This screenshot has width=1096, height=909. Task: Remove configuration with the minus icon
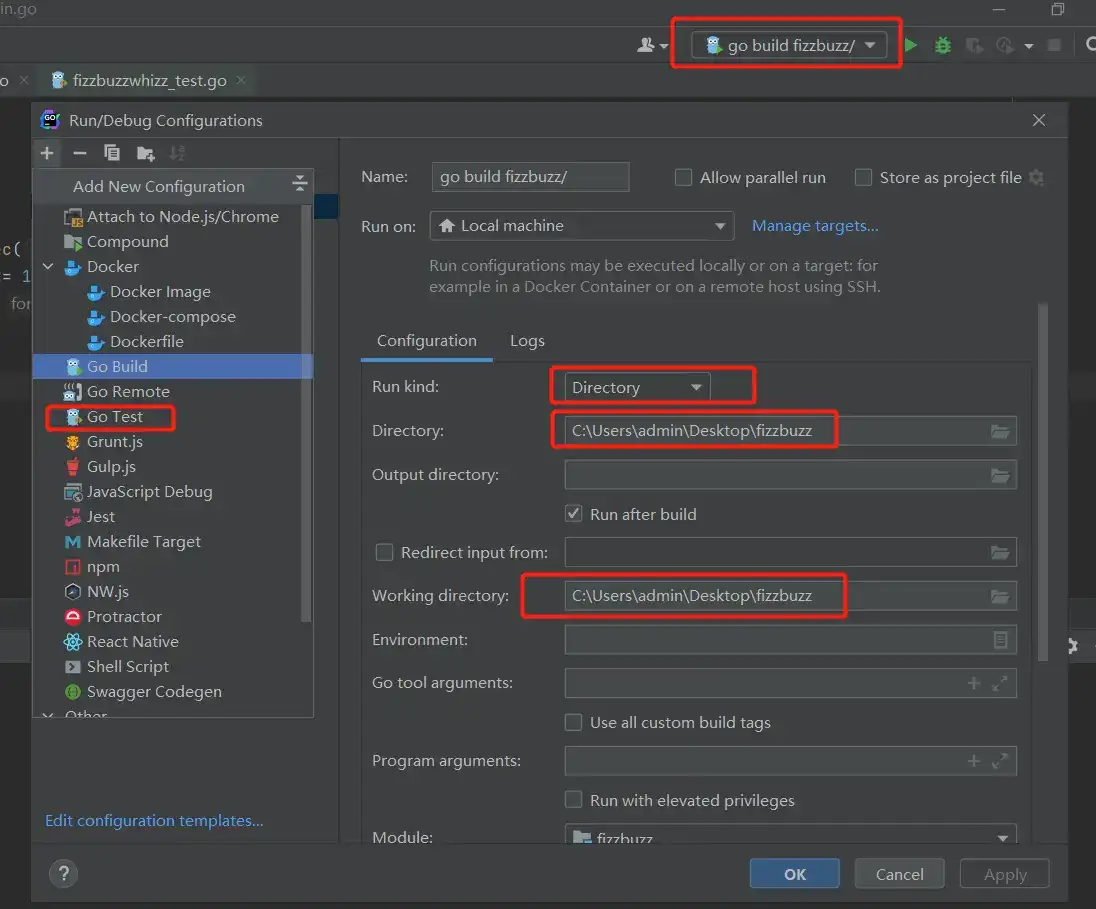point(80,153)
